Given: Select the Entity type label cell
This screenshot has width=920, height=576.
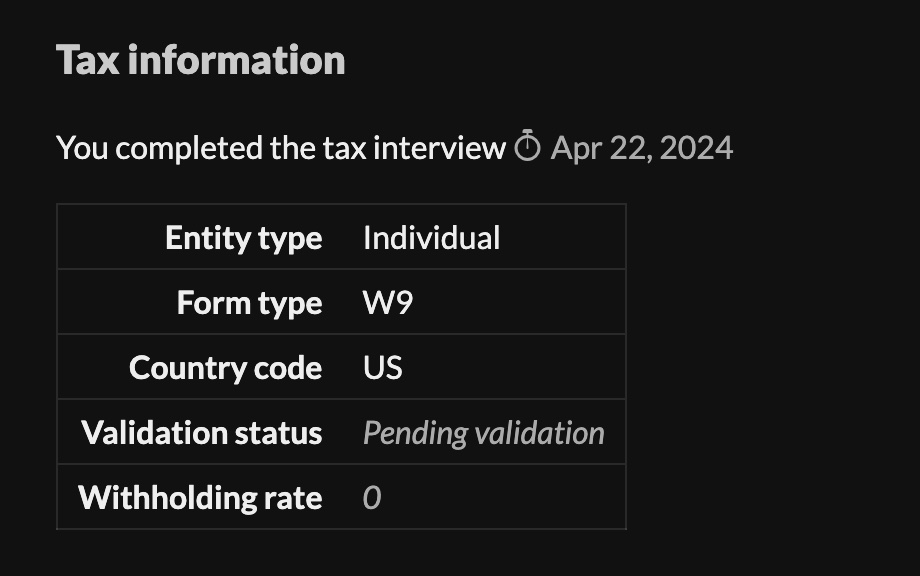Looking at the screenshot, I should [x=243, y=238].
